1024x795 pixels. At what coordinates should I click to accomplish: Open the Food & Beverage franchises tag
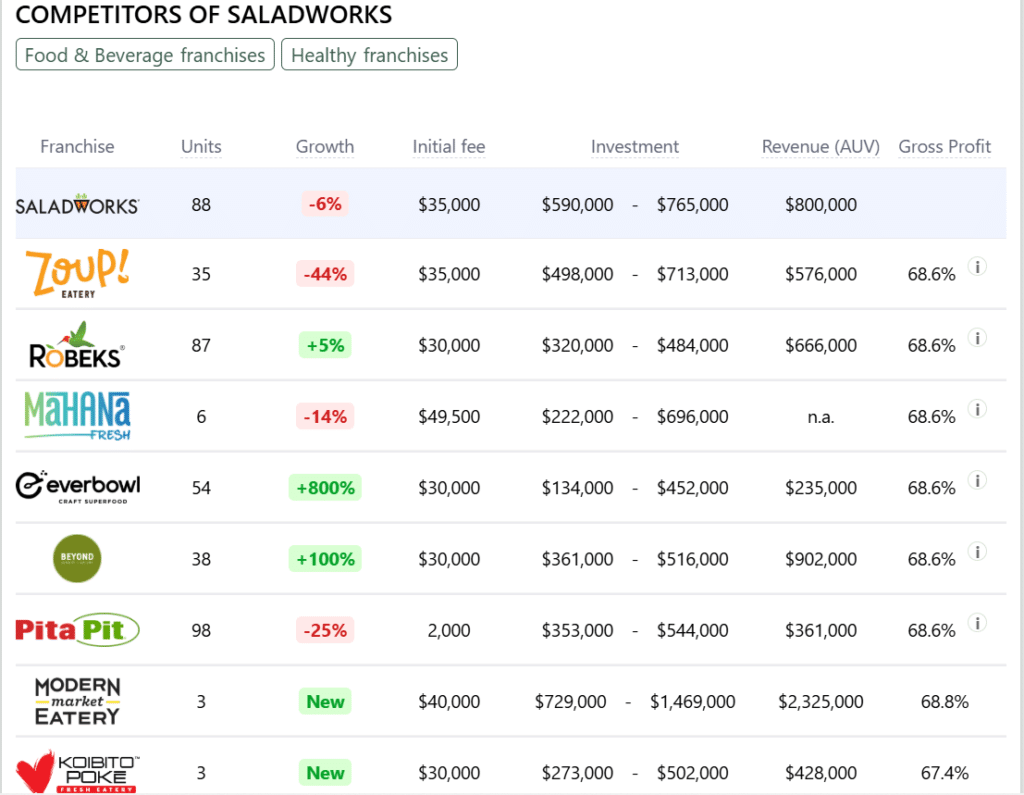click(145, 55)
